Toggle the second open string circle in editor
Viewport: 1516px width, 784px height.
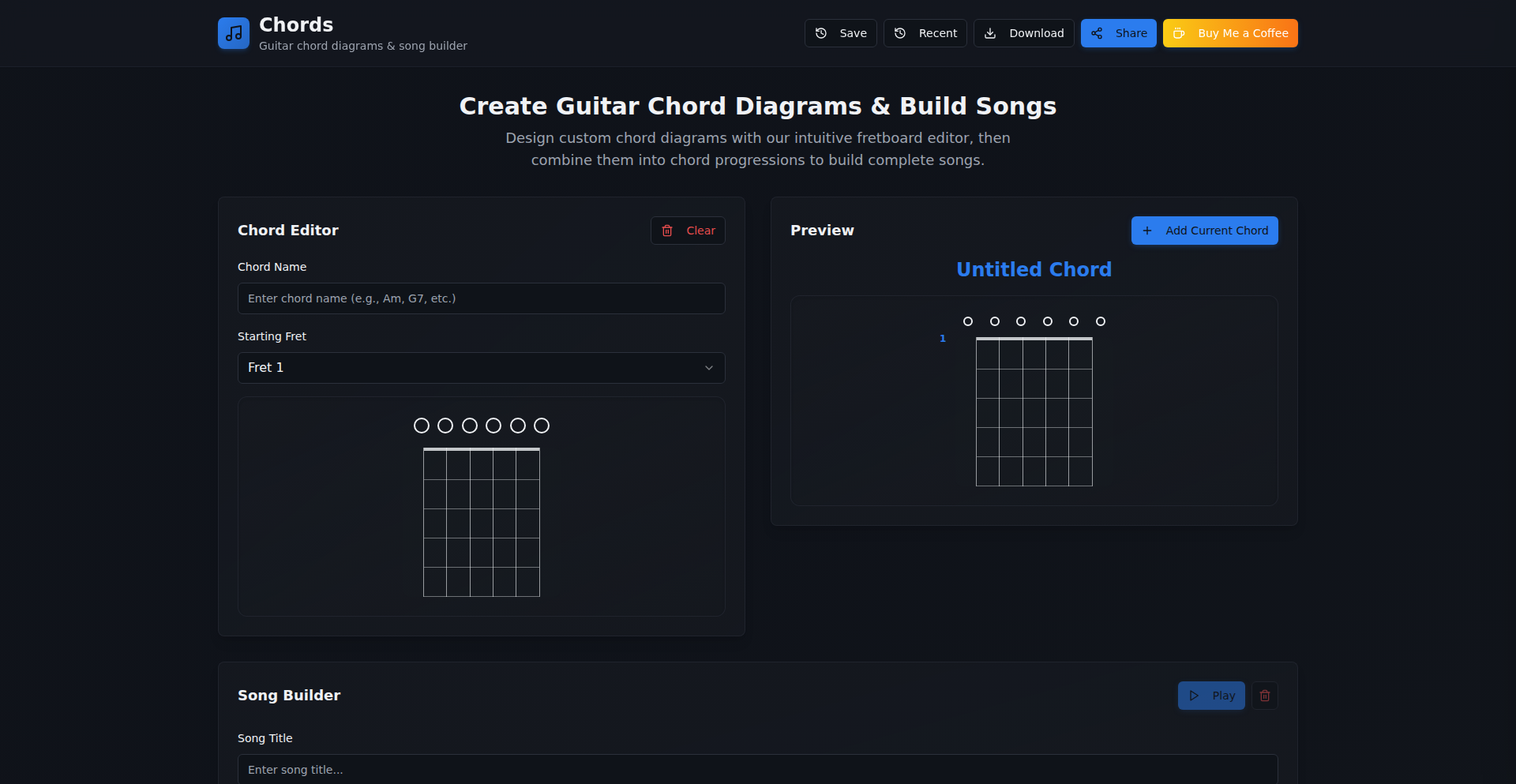click(445, 426)
